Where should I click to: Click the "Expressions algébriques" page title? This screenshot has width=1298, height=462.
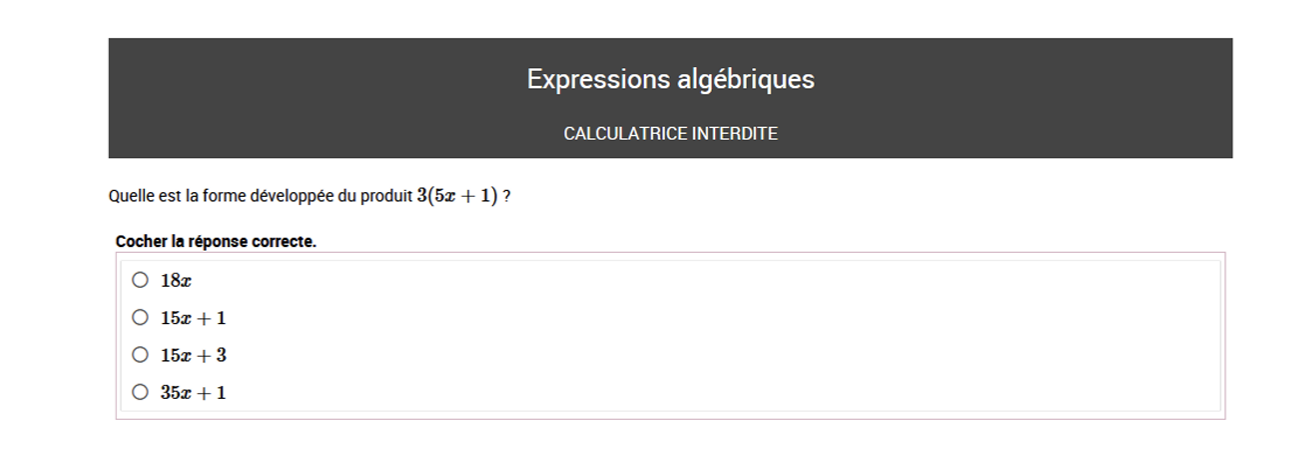tap(670, 79)
